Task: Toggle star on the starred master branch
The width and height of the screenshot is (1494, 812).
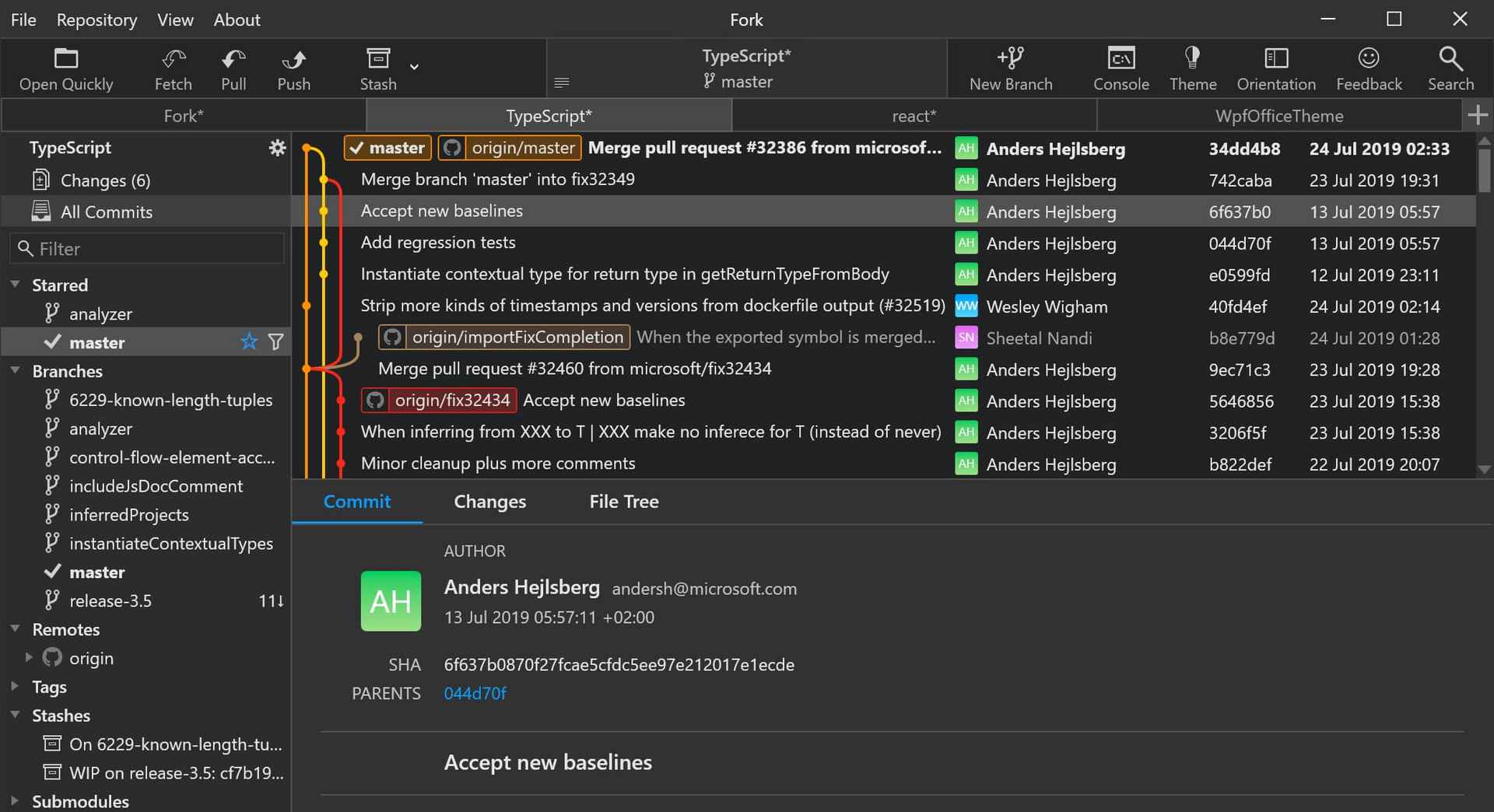Action: (249, 341)
